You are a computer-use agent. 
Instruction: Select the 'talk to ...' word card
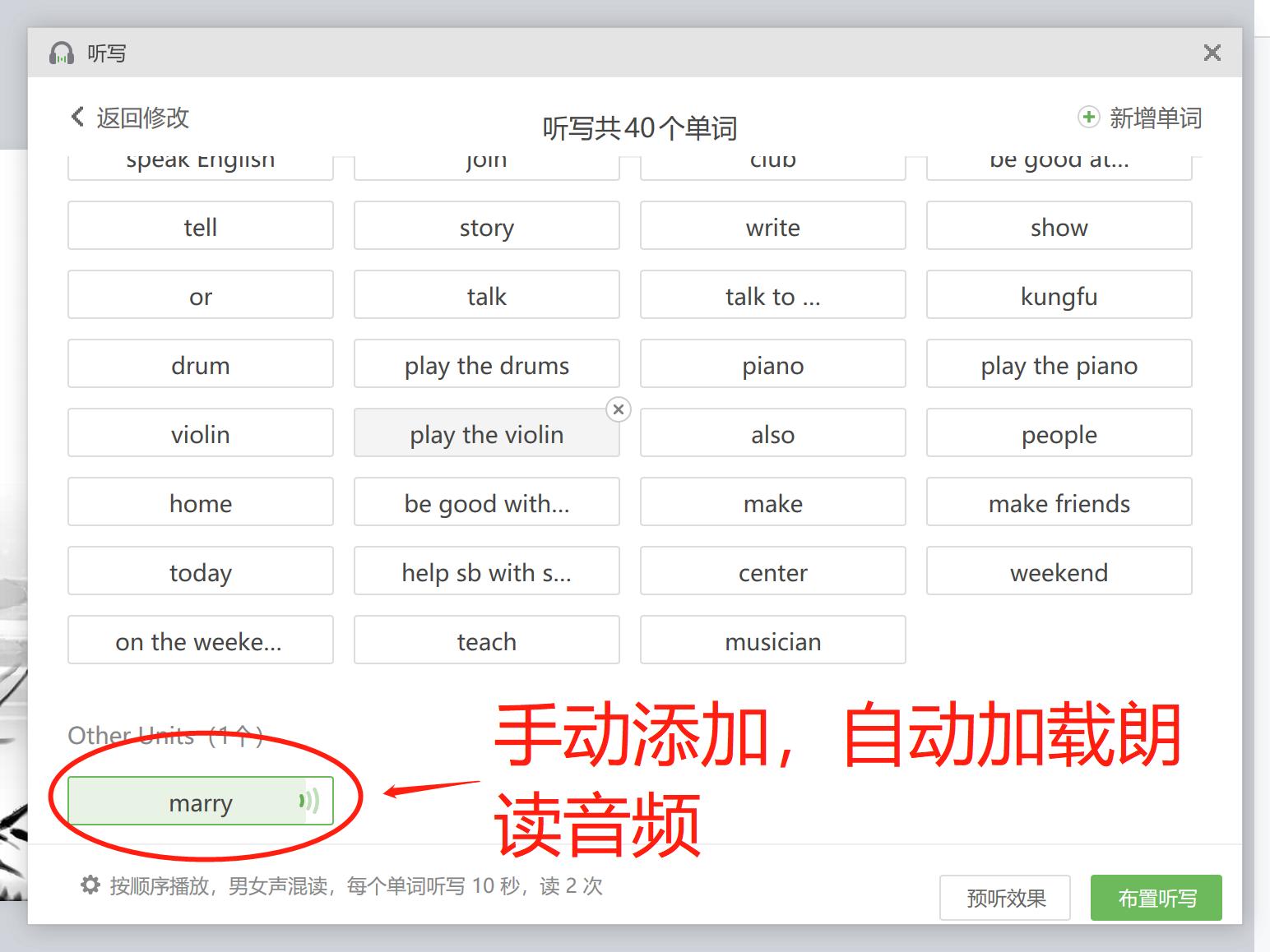coord(773,294)
